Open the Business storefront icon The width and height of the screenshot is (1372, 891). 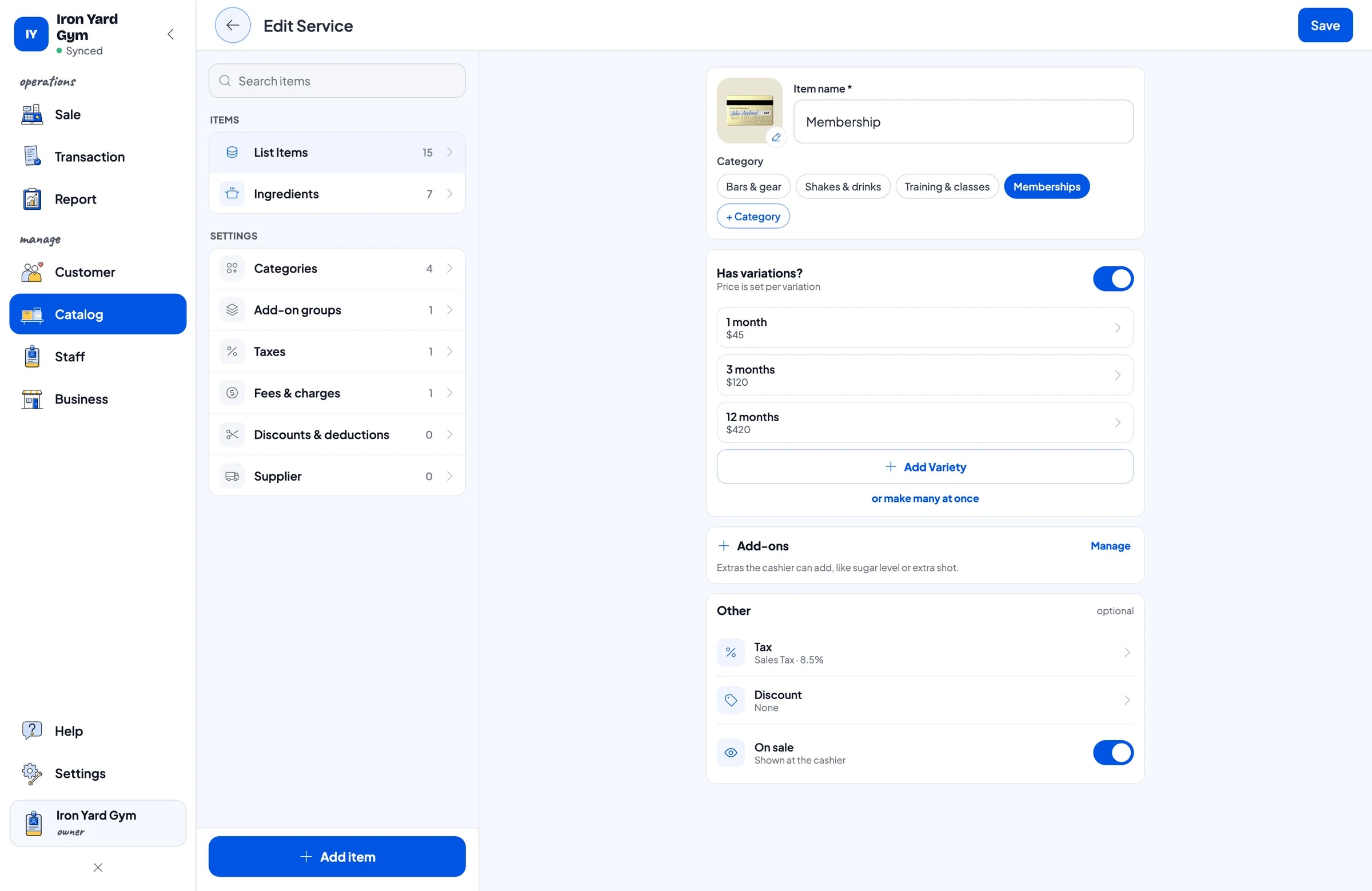31,399
